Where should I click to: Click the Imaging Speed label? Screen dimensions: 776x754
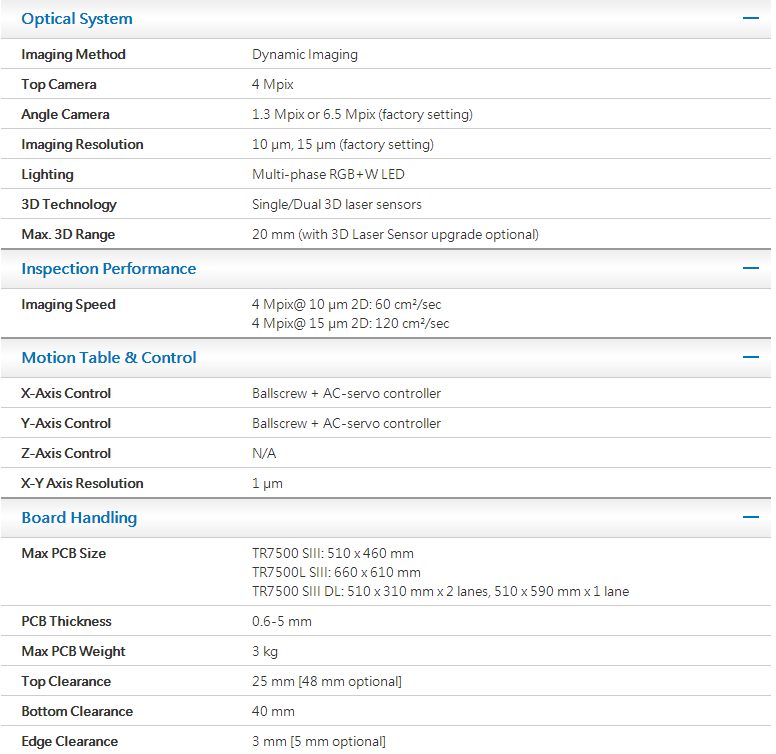click(x=68, y=304)
